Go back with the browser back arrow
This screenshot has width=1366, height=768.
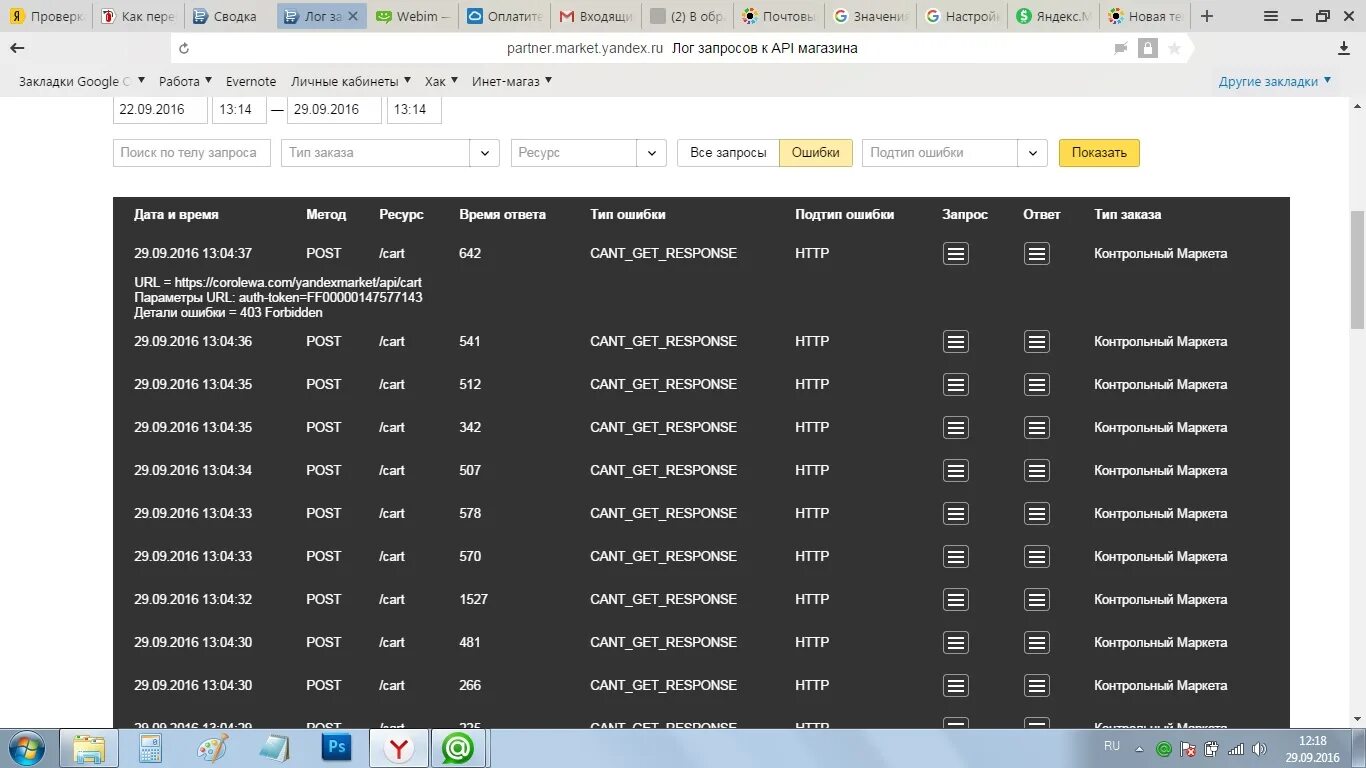(17, 48)
